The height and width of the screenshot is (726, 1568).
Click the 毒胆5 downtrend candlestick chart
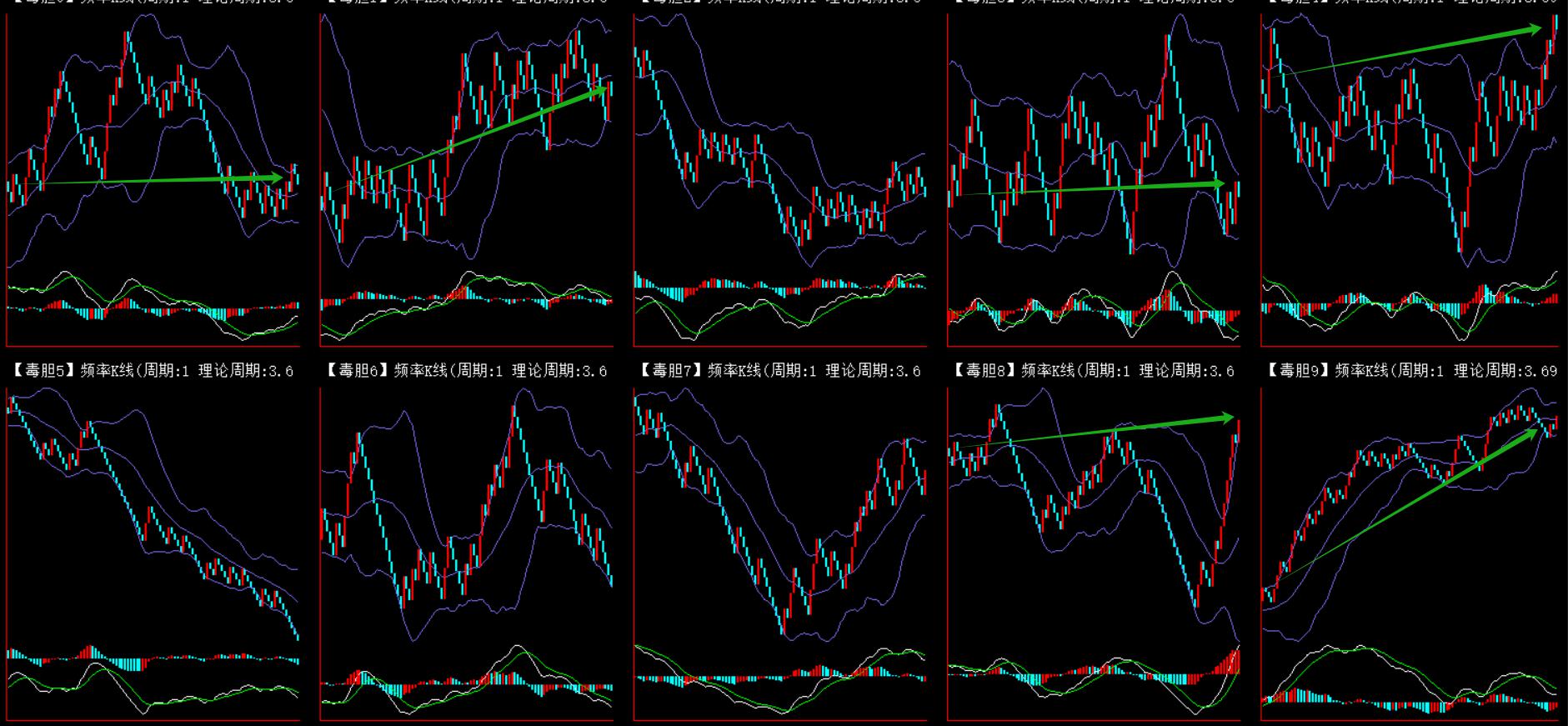click(153, 517)
